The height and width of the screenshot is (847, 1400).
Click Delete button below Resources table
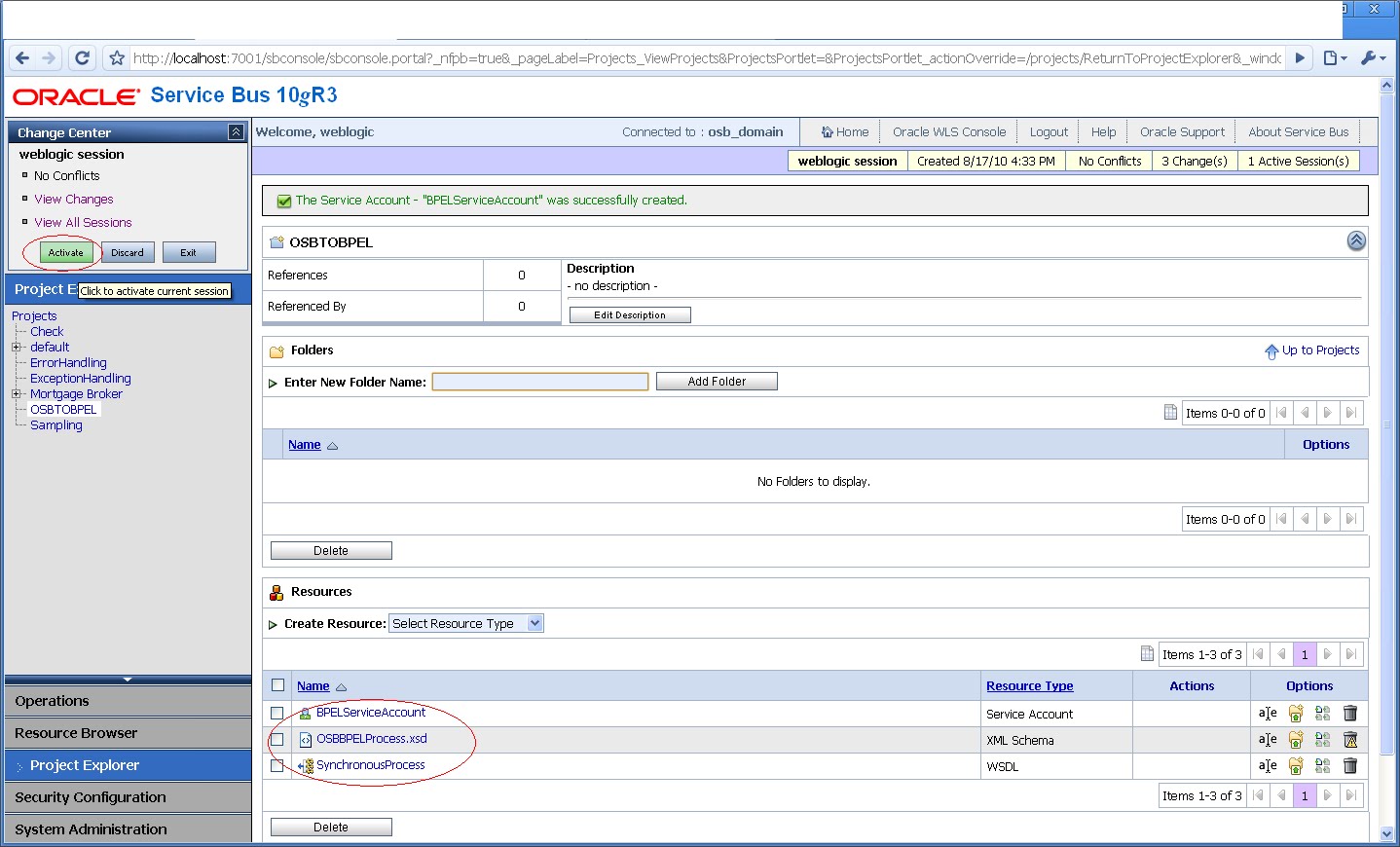tap(331, 827)
